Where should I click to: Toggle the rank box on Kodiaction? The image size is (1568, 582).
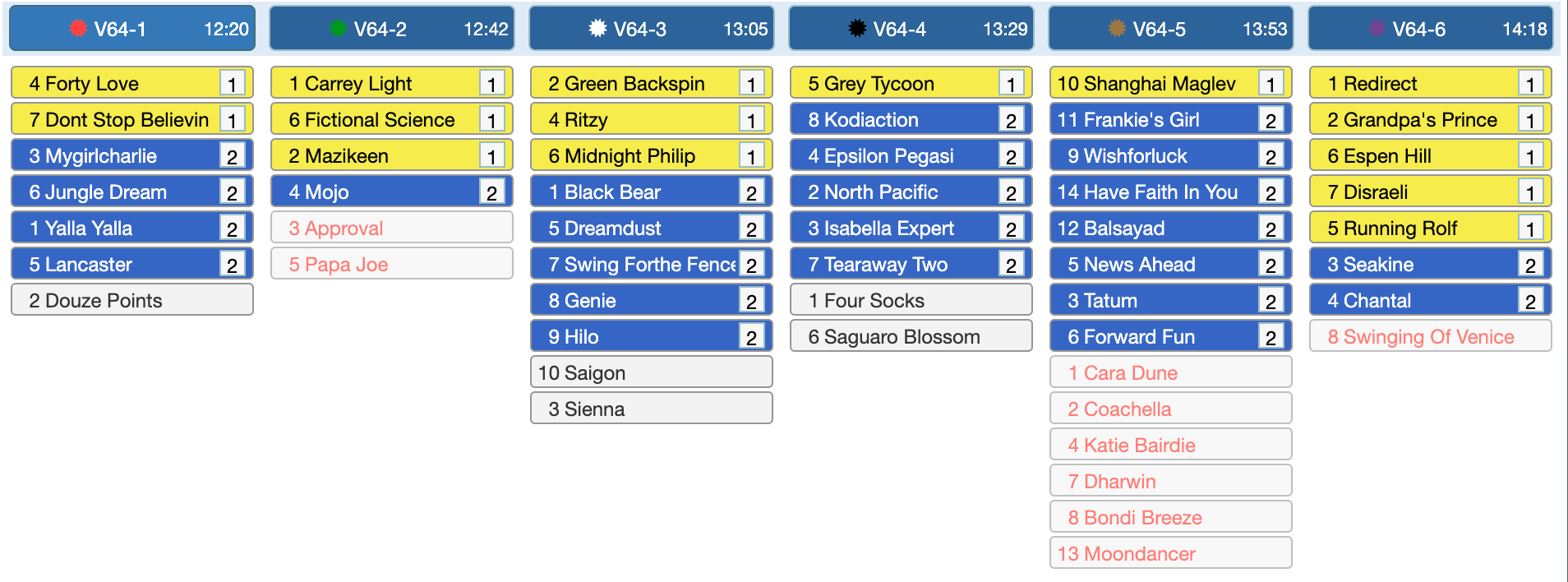click(x=1012, y=119)
